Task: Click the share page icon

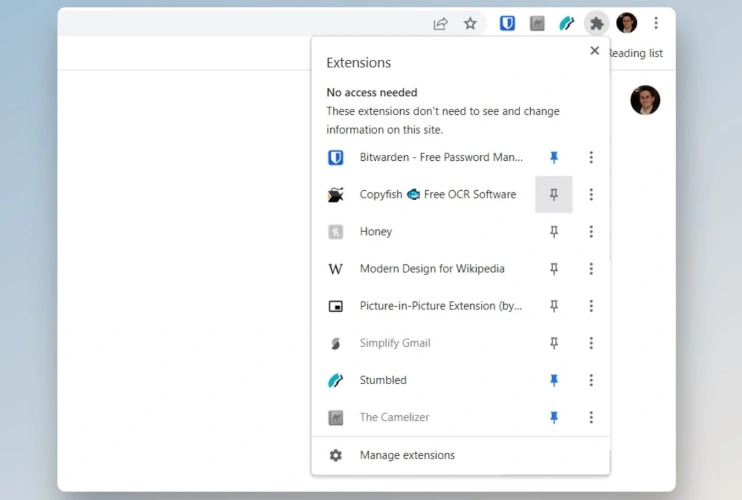Action: 440,23
